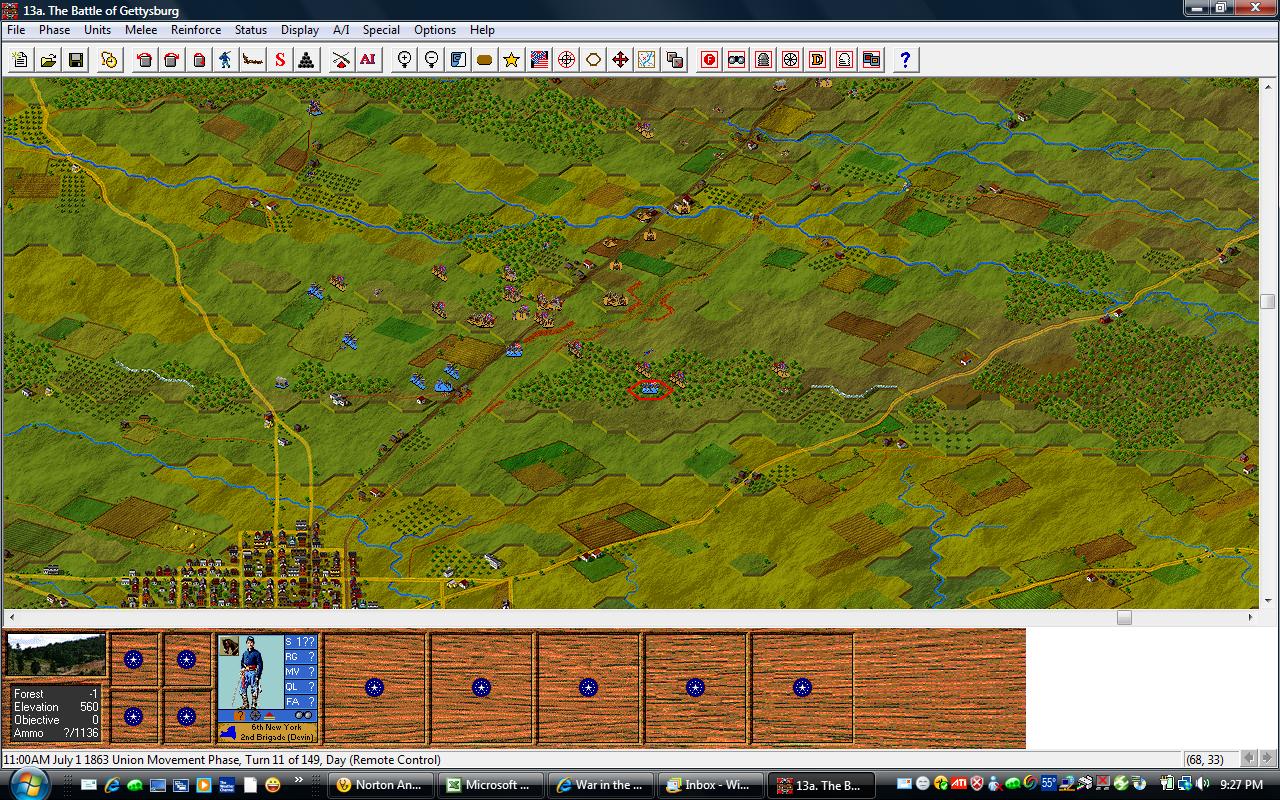Click the vertical scrollbar thumb beside map
Viewport: 1280px width, 800px height.
[1268, 302]
